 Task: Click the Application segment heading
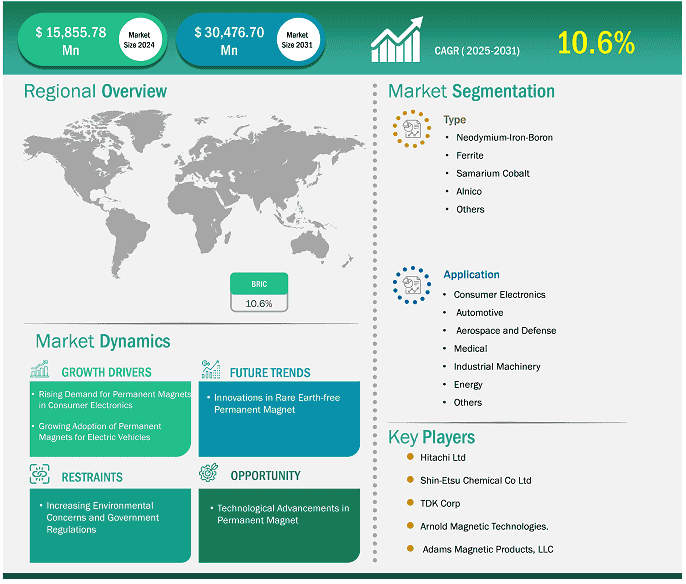coord(471,274)
